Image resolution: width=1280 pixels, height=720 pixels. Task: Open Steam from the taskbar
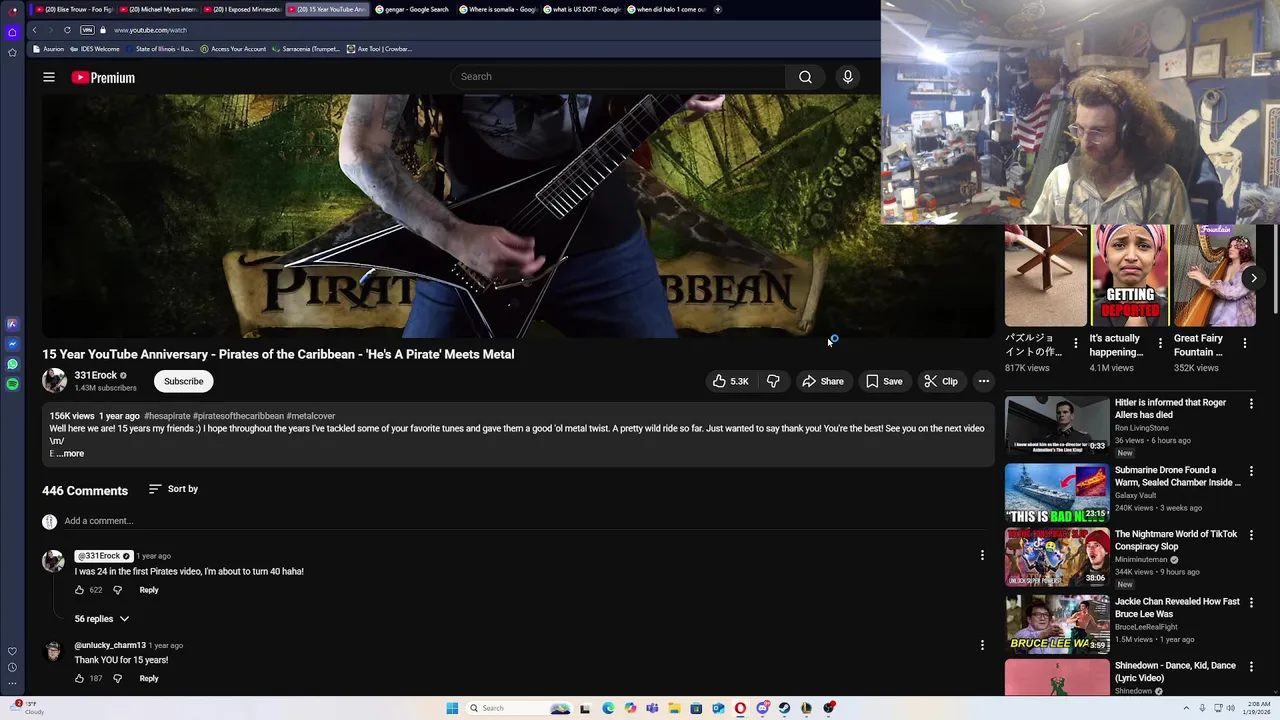pos(784,708)
